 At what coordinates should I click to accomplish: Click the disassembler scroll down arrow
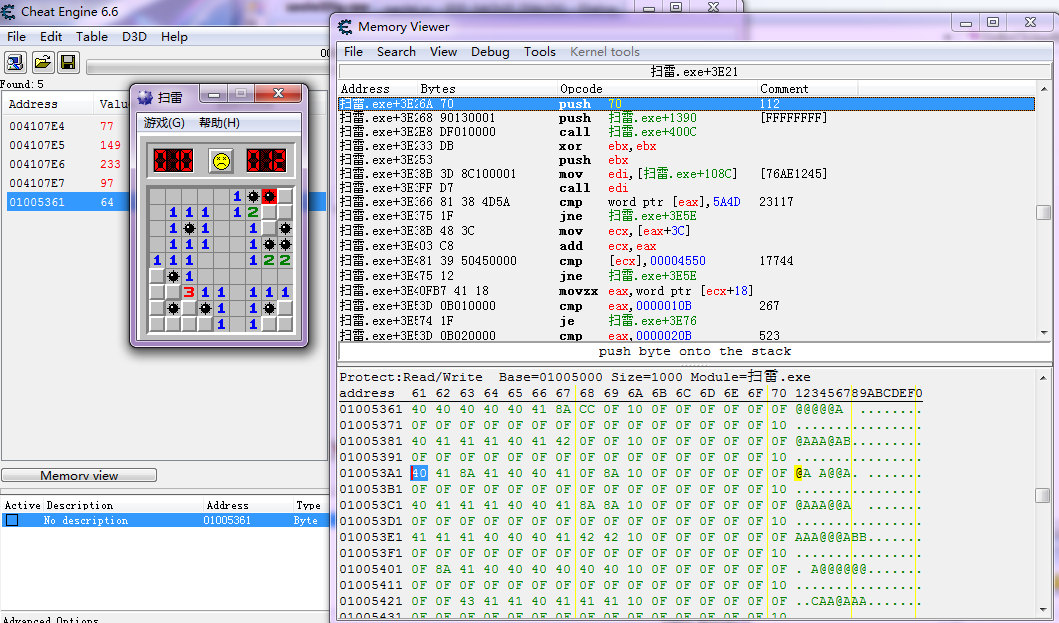coord(1043,333)
